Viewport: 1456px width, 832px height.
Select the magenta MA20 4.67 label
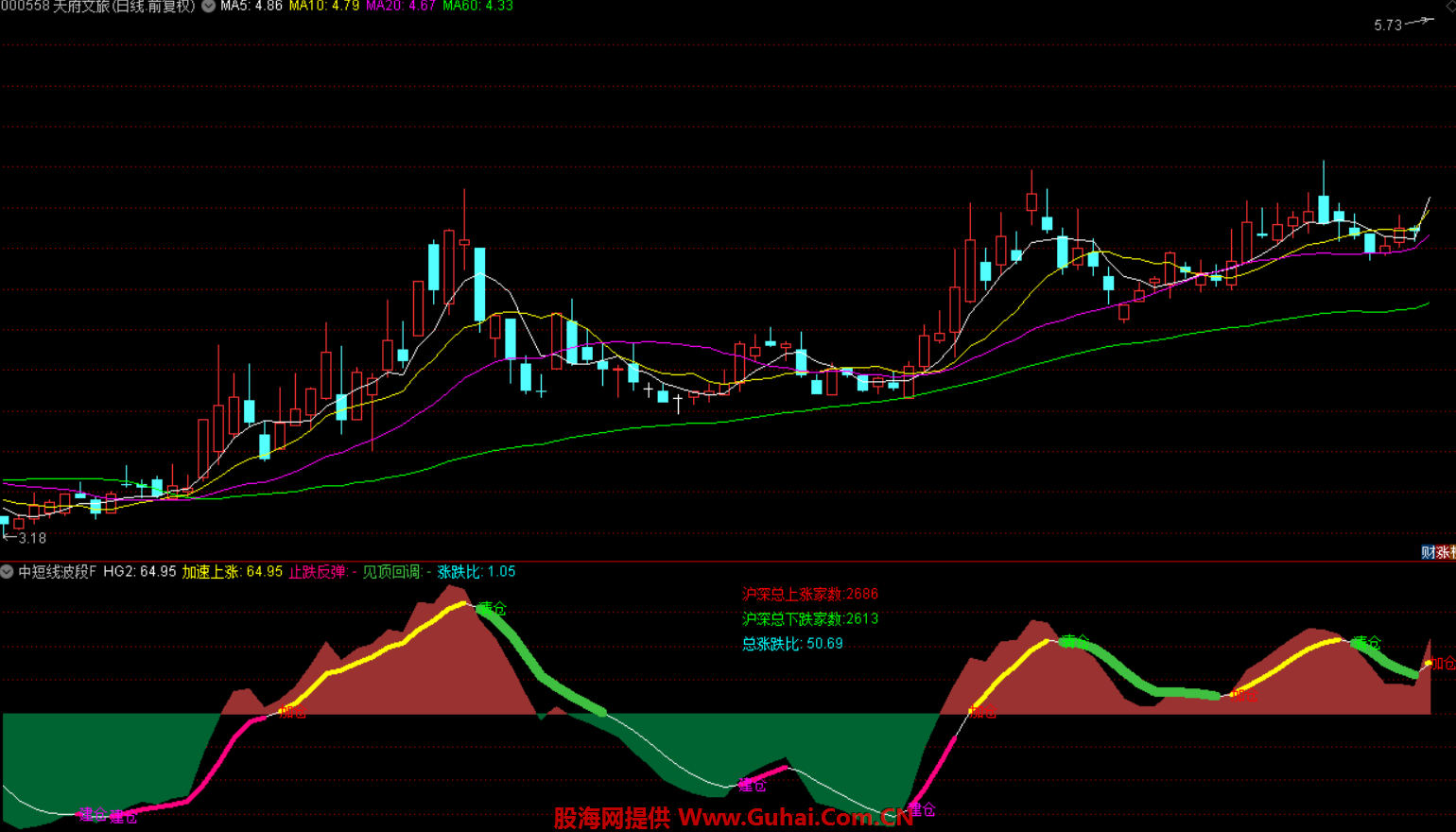coord(401,7)
